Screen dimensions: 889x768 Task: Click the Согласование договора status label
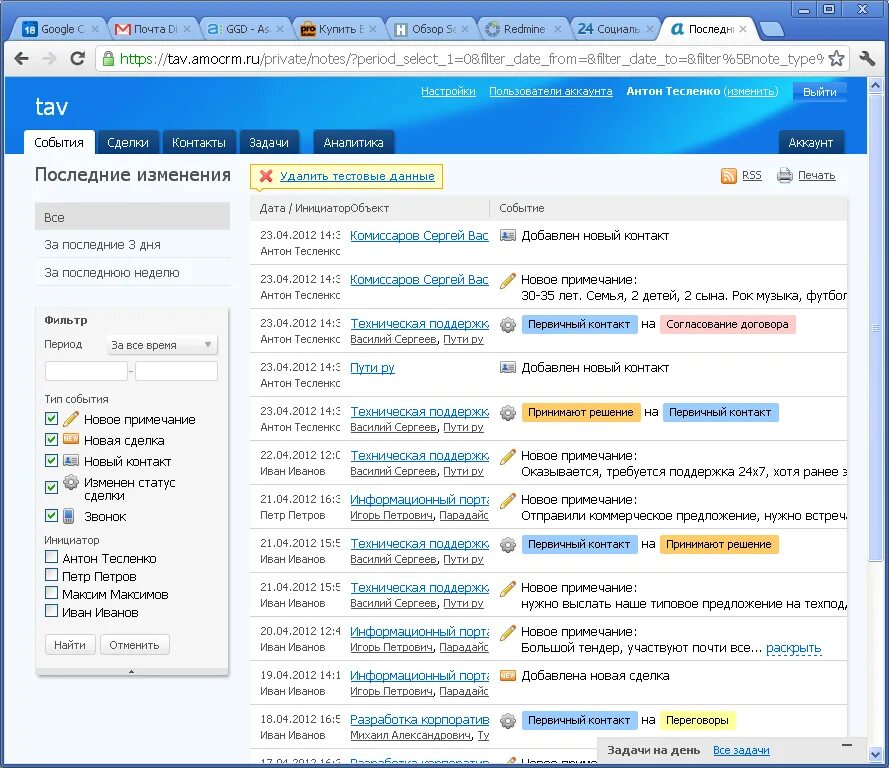coord(727,324)
